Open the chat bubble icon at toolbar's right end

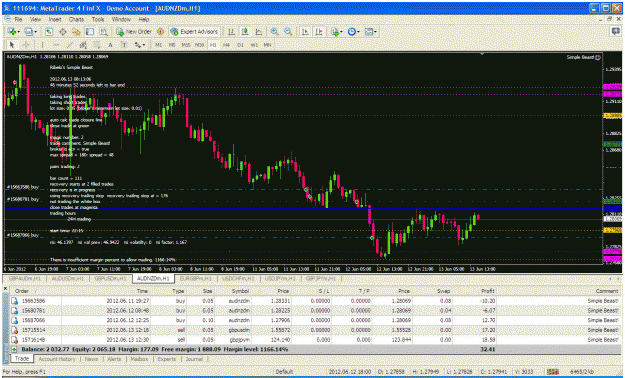(x=616, y=32)
